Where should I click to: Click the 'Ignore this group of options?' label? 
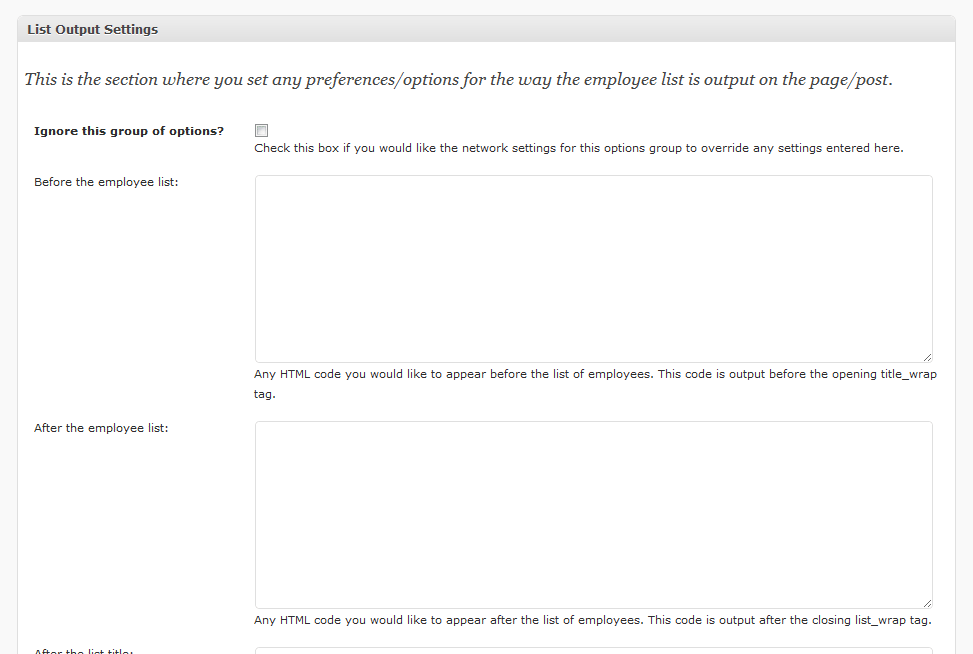(129, 131)
